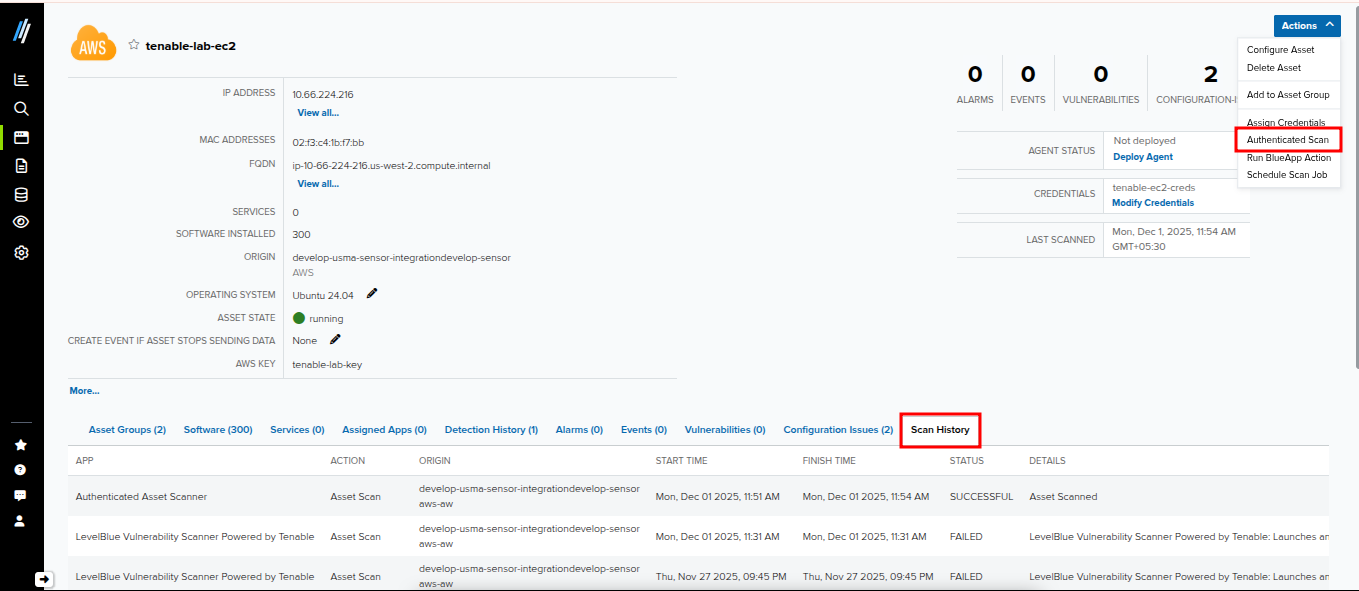Expand the sidebar with the arrow icon

(44, 578)
